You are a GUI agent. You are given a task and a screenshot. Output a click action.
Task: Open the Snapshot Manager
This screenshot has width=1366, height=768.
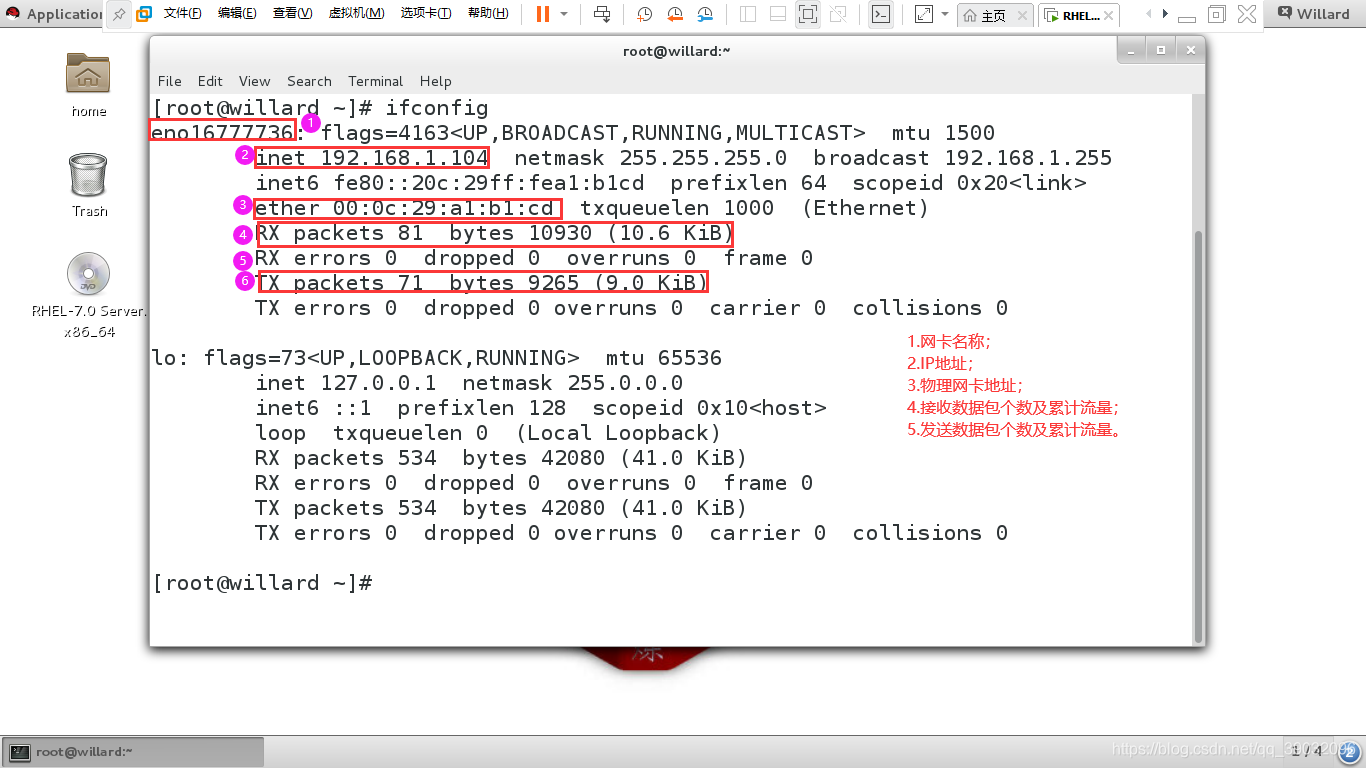click(705, 14)
